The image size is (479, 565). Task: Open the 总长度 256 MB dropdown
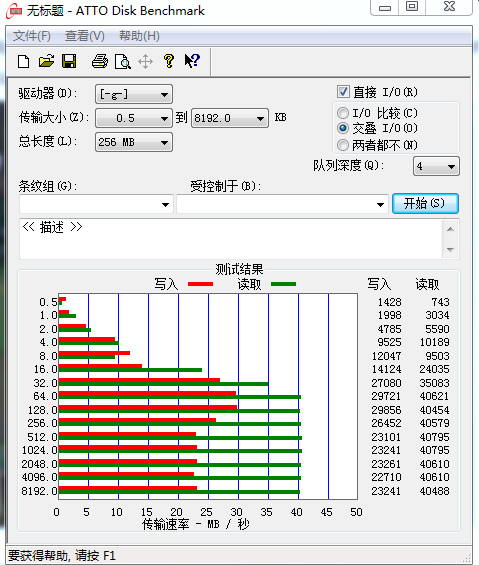click(x=134, y=142)
